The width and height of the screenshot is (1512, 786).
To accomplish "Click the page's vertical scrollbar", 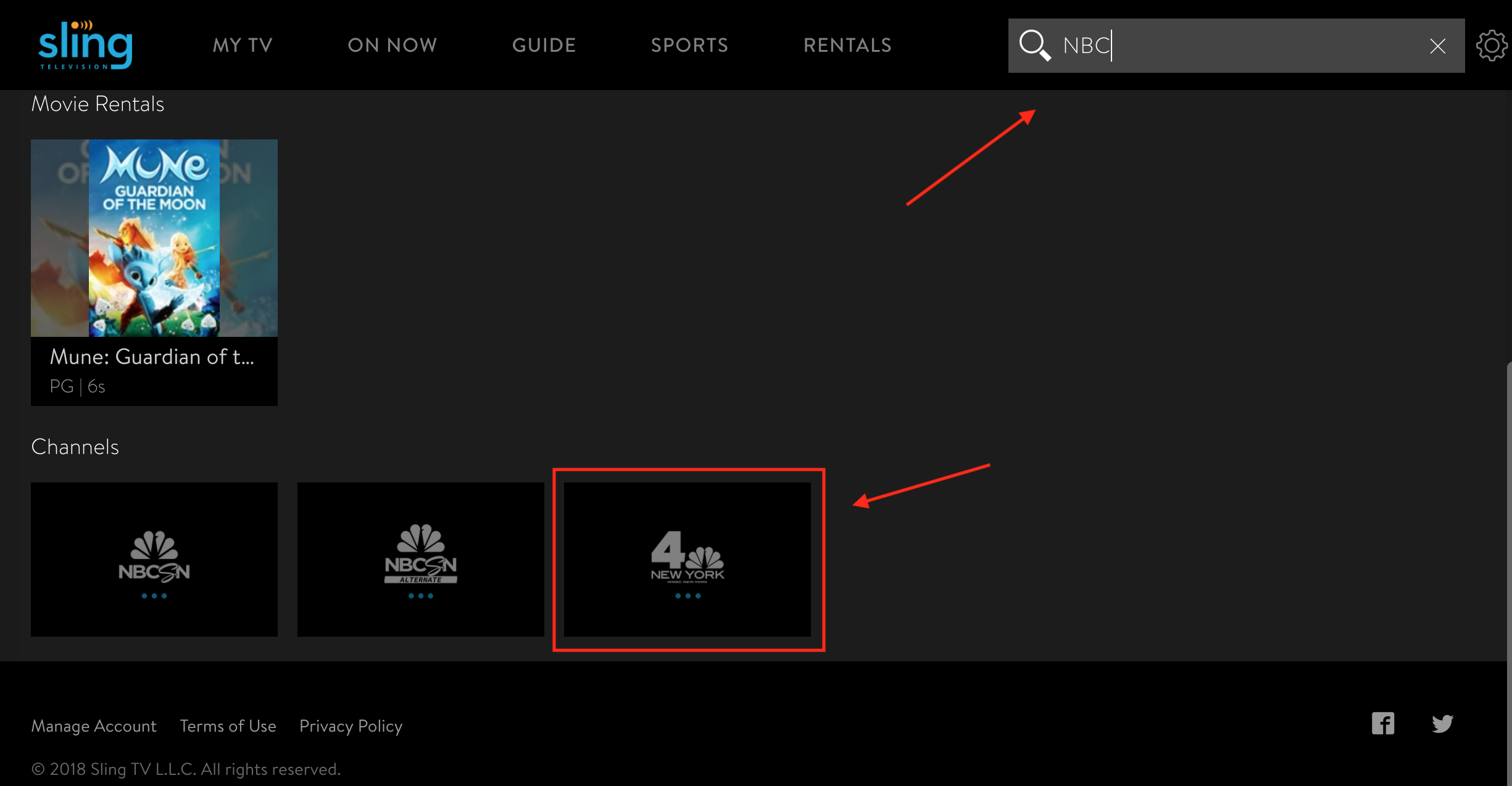I will point(1509,574).
